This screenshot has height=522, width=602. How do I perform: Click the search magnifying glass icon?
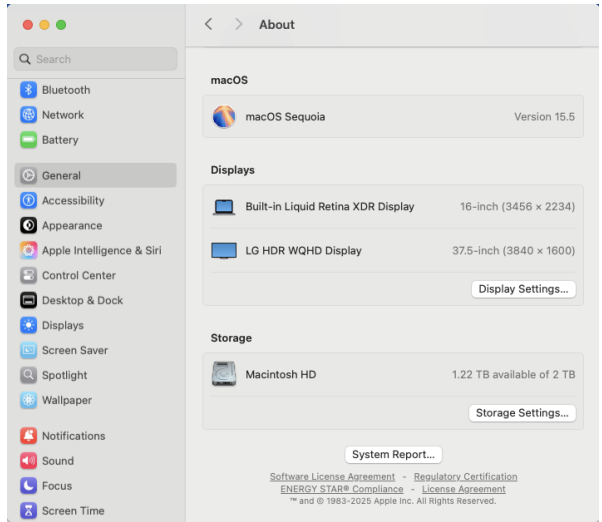pyautogui.click(x=25, y=59)
